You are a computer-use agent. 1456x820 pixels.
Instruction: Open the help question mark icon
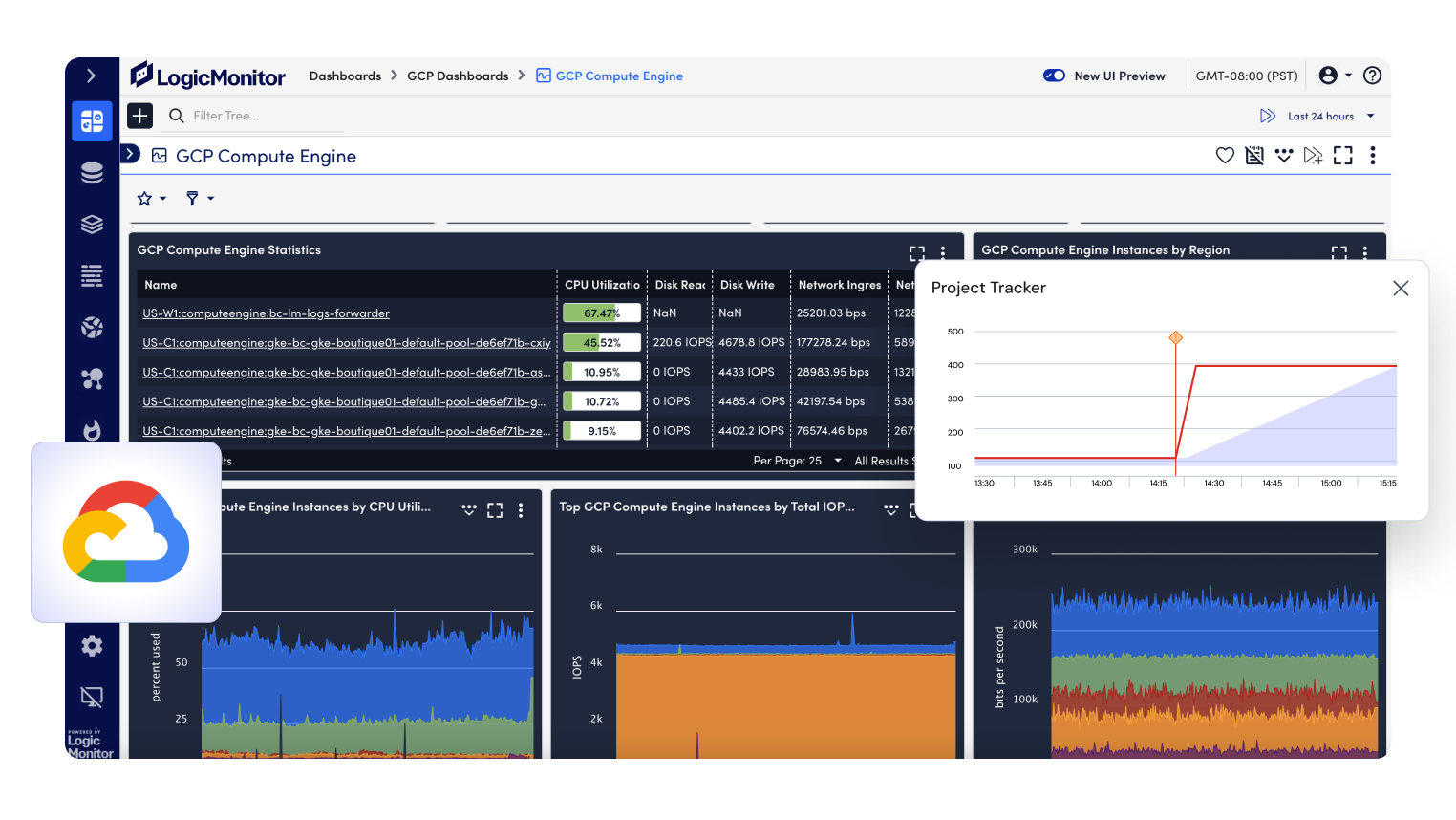tap(1372, 76)
